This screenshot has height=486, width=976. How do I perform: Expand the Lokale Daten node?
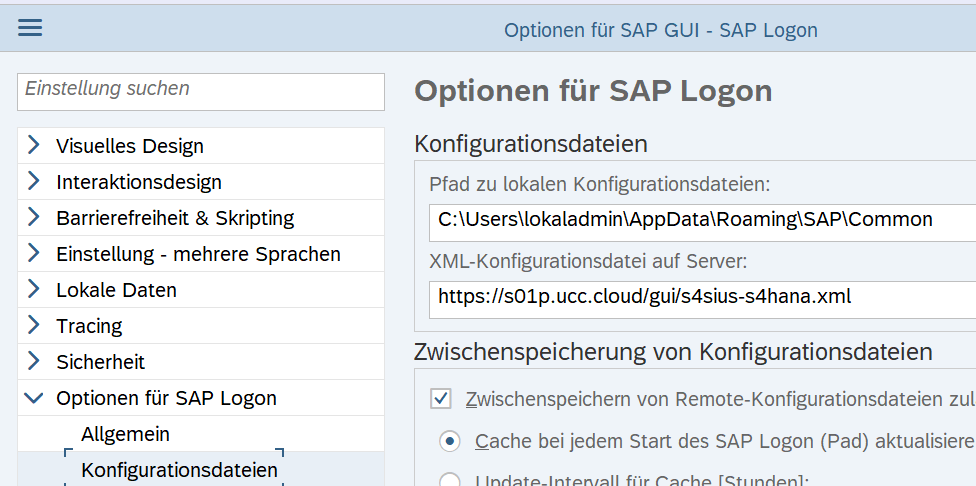tap(34, 290)
